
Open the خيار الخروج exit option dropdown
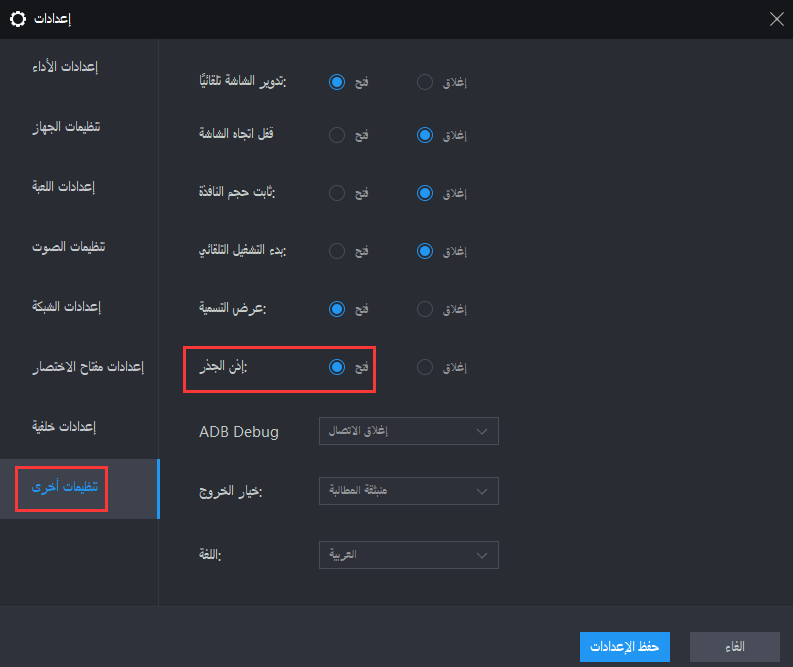pyautogui.click(x=409, y=491)
